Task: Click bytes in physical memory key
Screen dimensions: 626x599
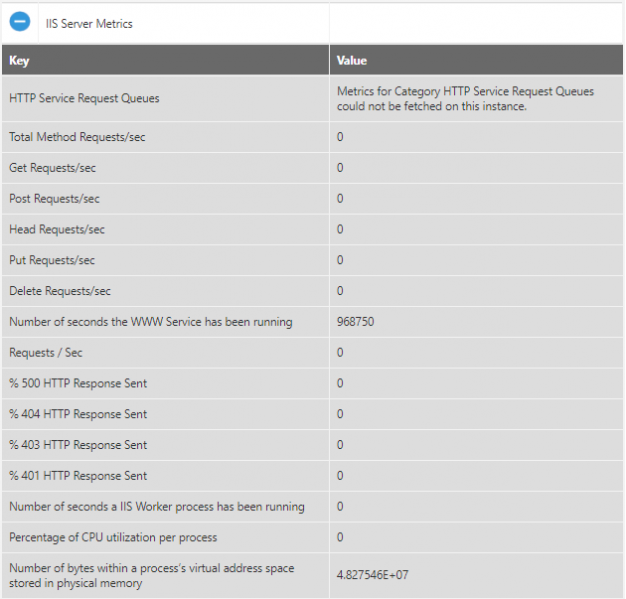Action: (152, 575)
